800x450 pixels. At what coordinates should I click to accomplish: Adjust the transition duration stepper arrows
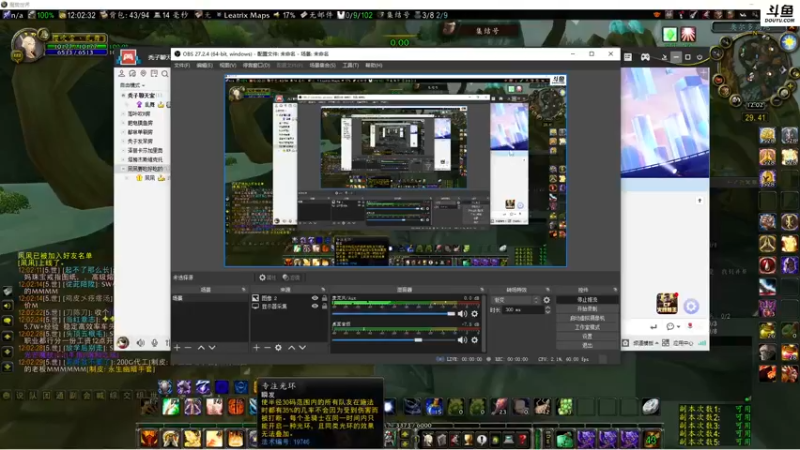(547, 310)
